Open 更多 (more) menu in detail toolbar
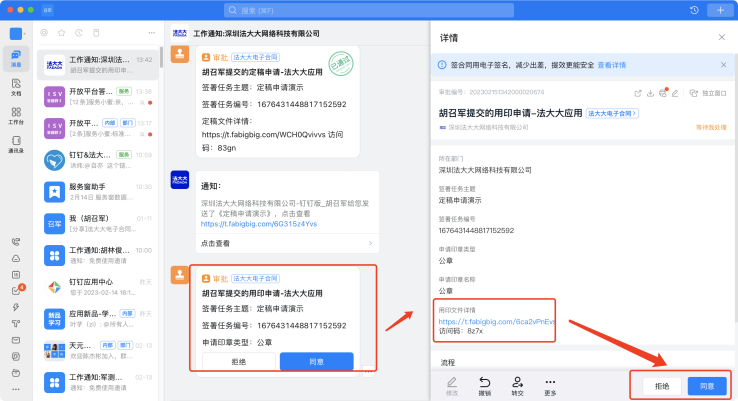Screen dimensions: 738x401 (x=550, y=385)
